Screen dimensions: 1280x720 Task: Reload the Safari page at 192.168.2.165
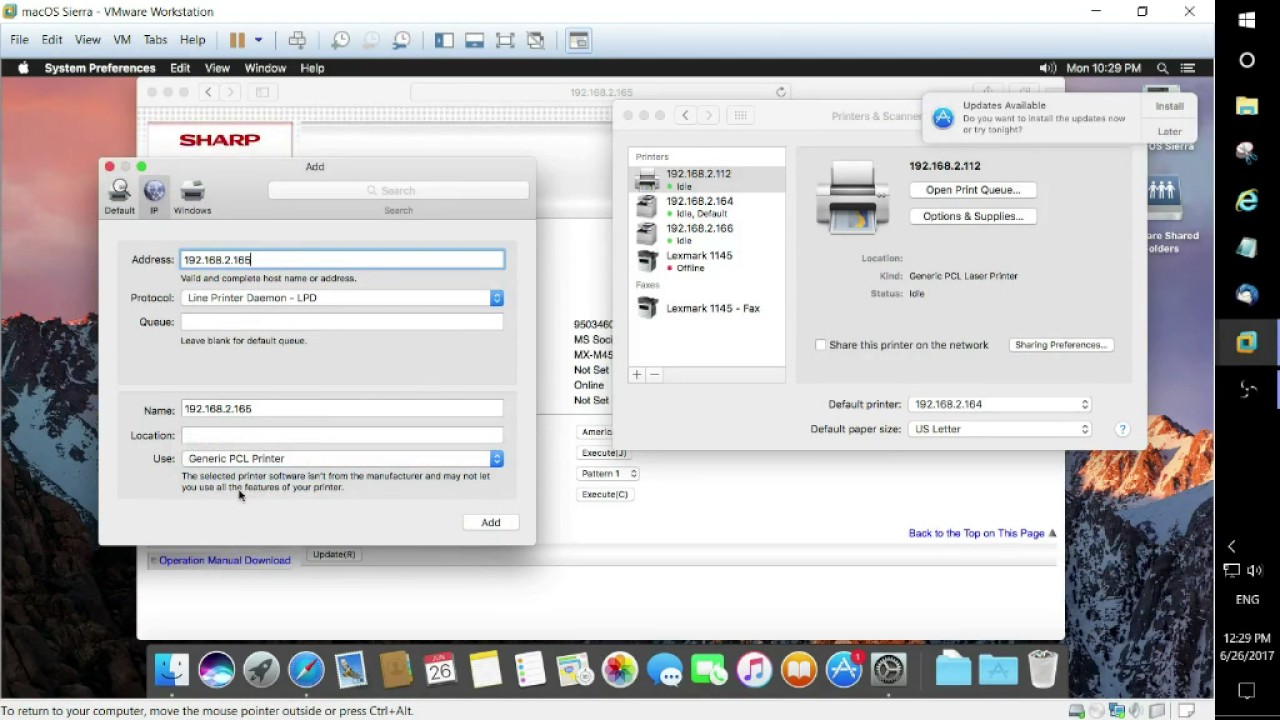tap(781, 92)
